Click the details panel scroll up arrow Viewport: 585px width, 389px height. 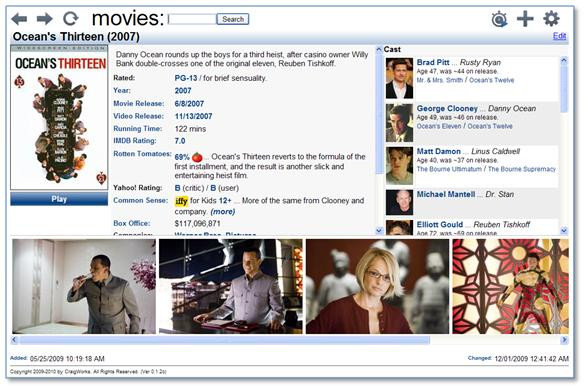pyautogui.click(x=379, y=49)
